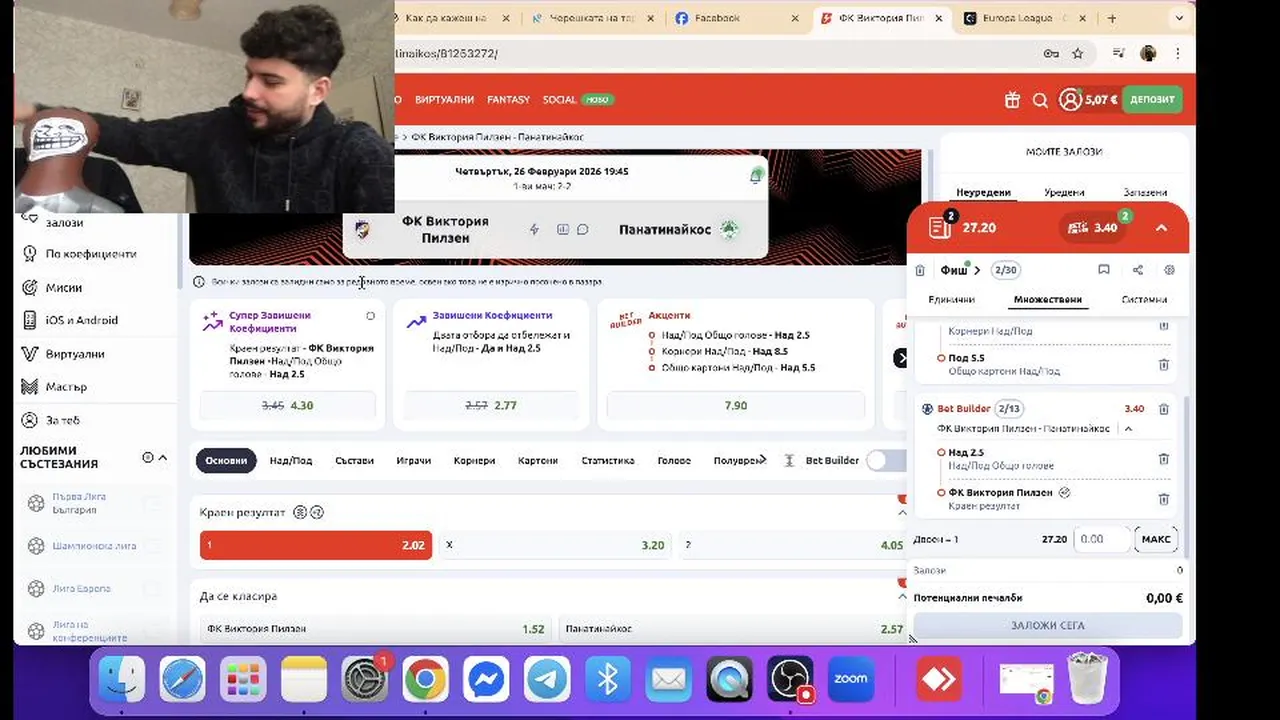Switch to the Картони market tab
Screen dimensions: 1280x720
(x=538, y=461)
